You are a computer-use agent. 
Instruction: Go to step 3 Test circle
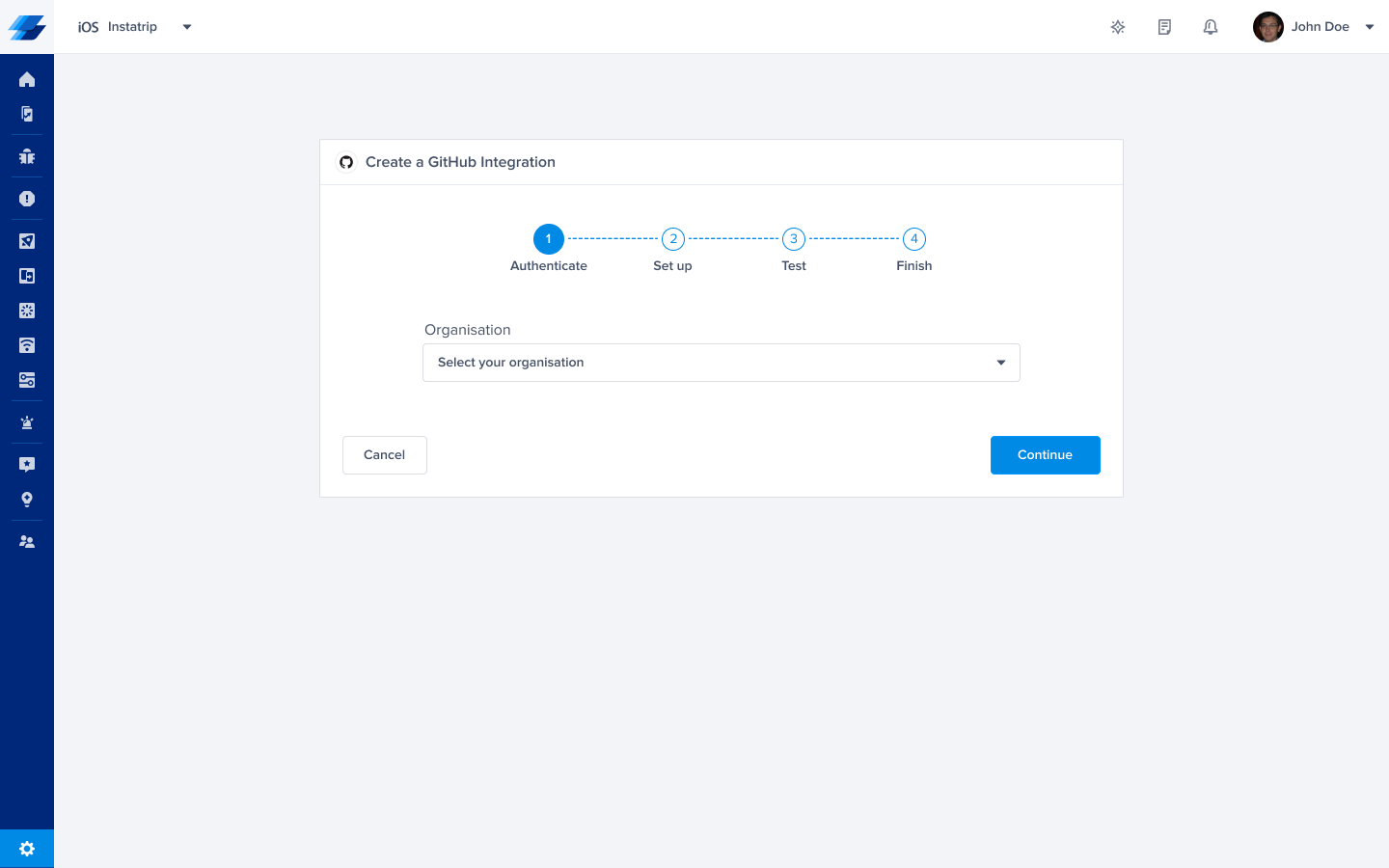coord(794,239)
